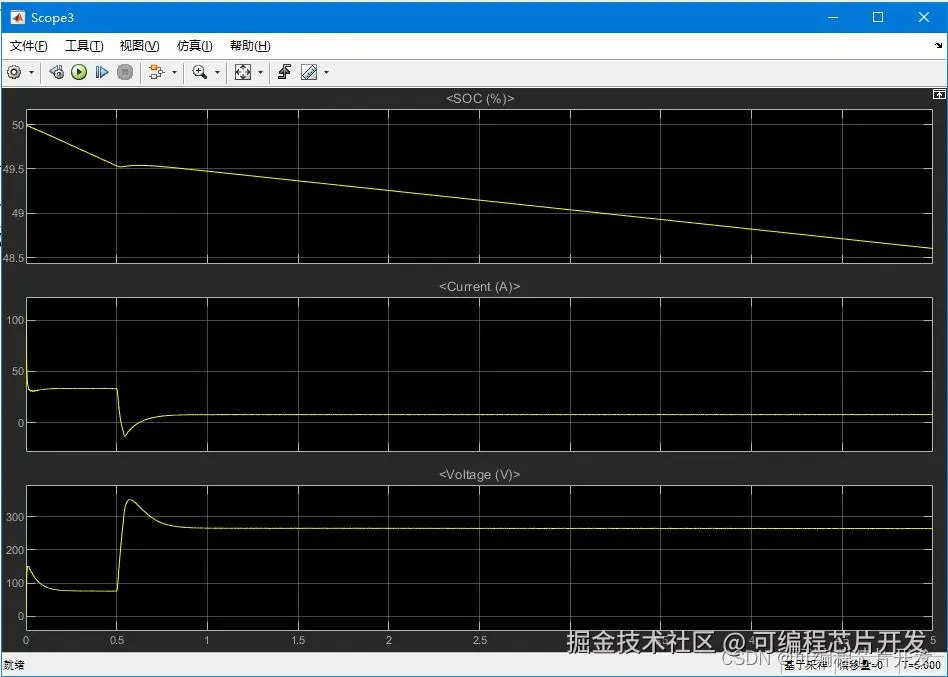Expand the zoom tool dropdown arrow
948x677 pixels.
pos(218,73)
